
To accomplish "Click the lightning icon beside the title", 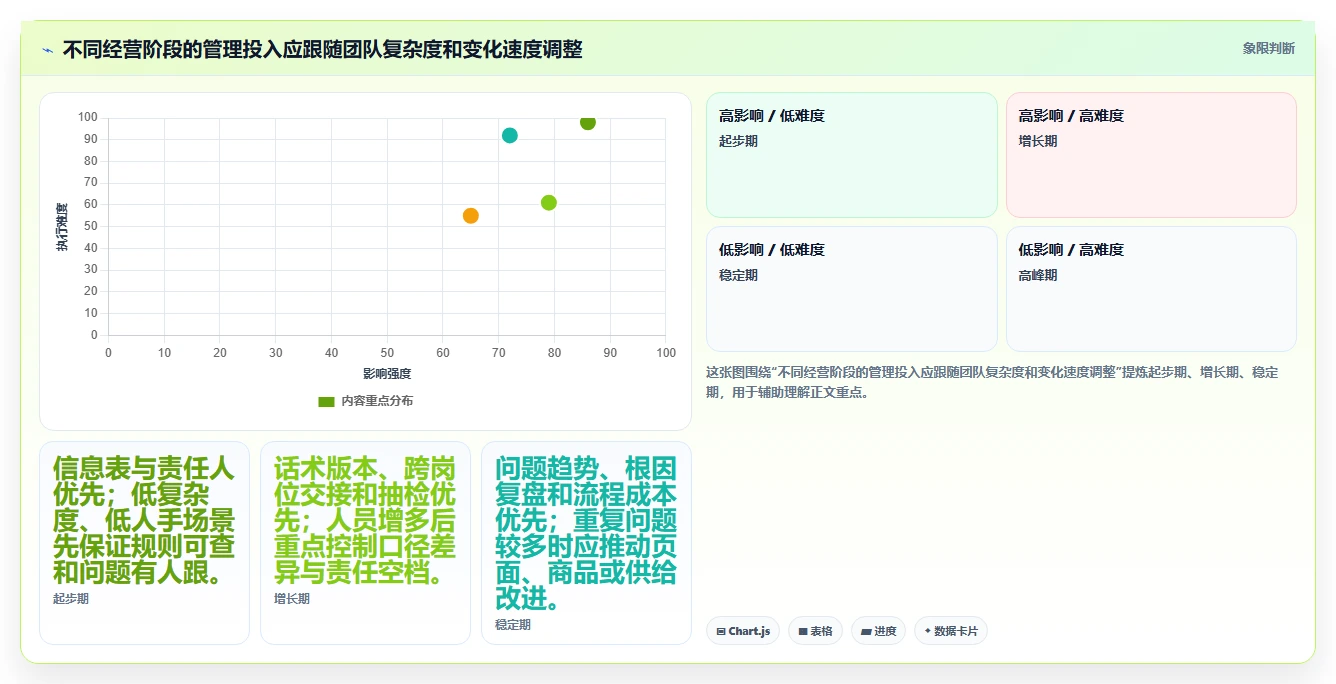I will (47, 49).
